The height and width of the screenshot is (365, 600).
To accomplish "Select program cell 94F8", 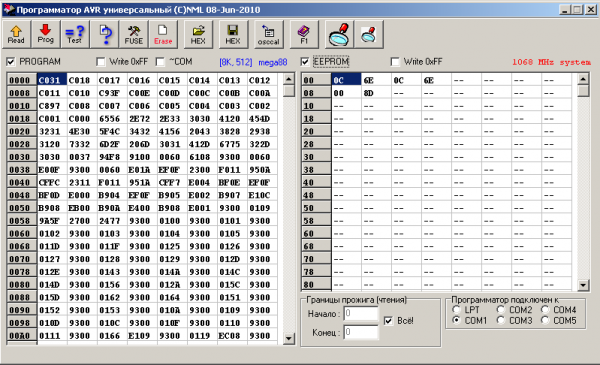I will point(112,157).
